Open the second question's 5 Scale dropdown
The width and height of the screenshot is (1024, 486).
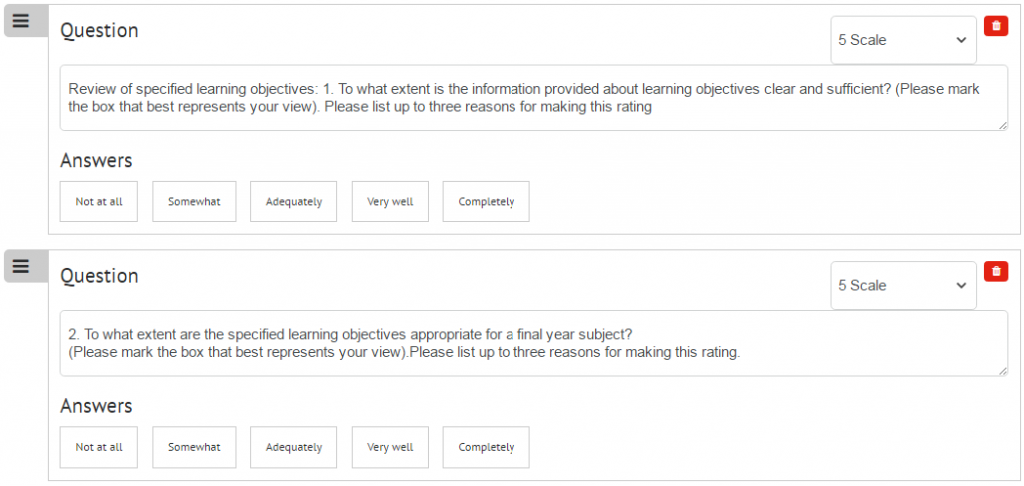[903, 285]
